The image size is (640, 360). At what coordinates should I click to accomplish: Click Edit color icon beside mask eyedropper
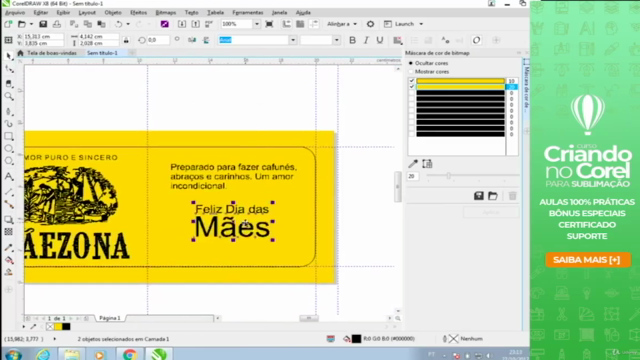pyautogui.click(x=427, y=164)
